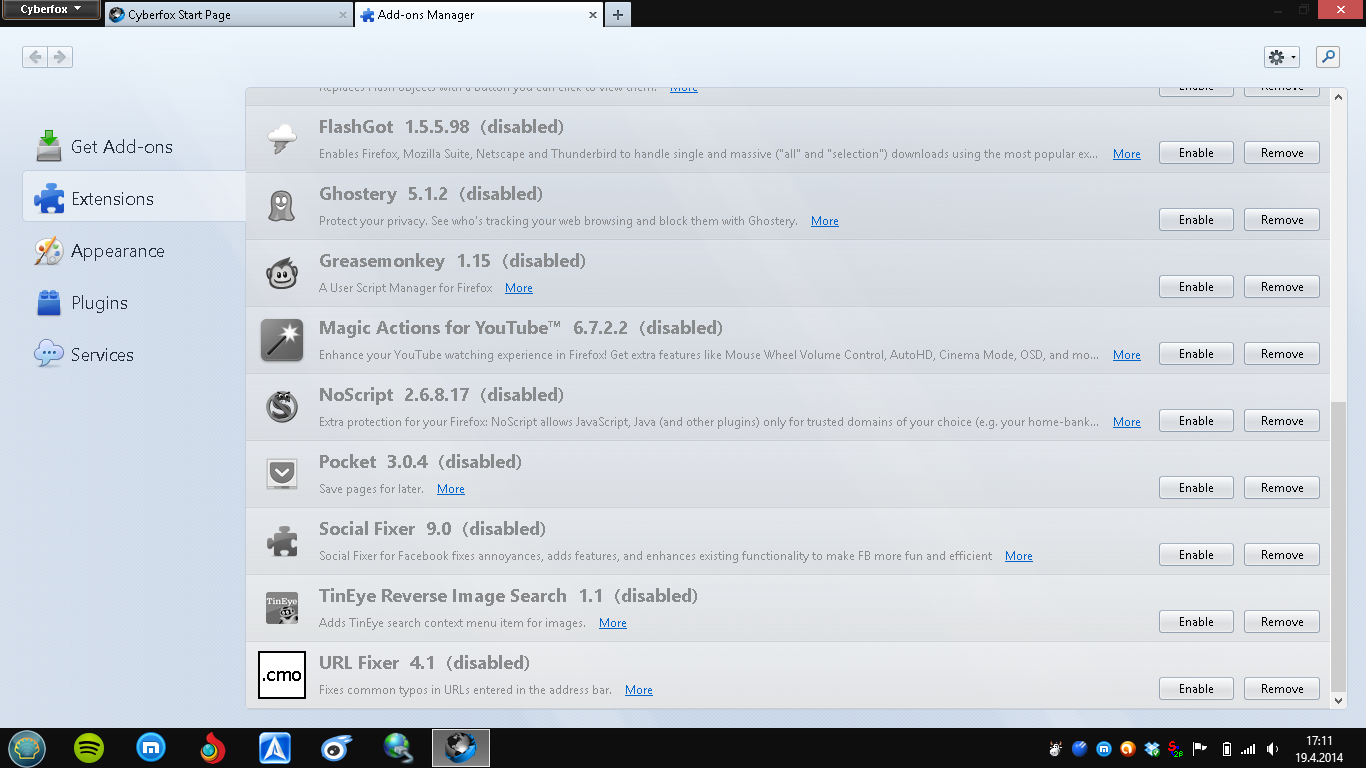Image resolution: width=1366 pixels, height=768 pixels.
Task: Open Spotify from the taskbar
Action: [x=89, y=748]
